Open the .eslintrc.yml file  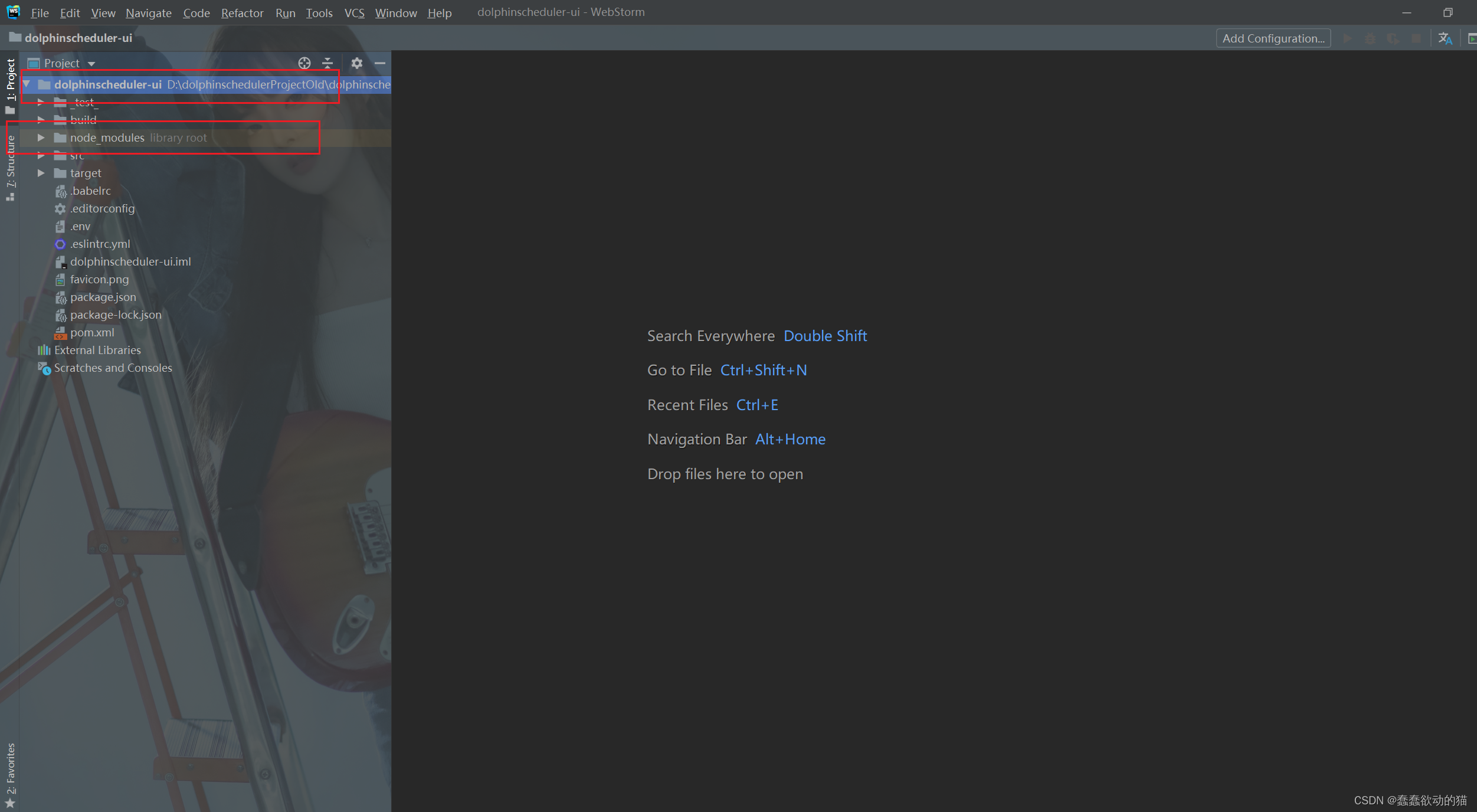pos(100,244)
